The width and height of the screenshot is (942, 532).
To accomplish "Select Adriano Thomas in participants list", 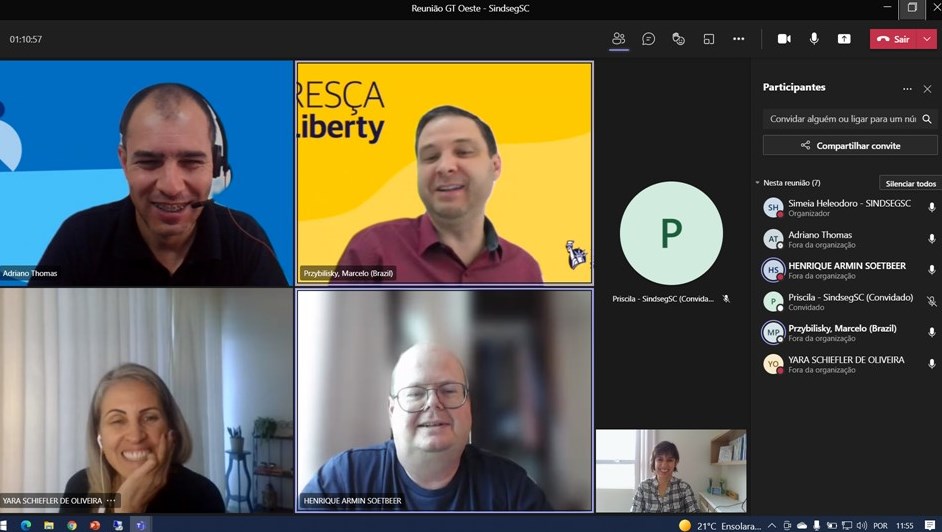I will (x=820, y=239).
